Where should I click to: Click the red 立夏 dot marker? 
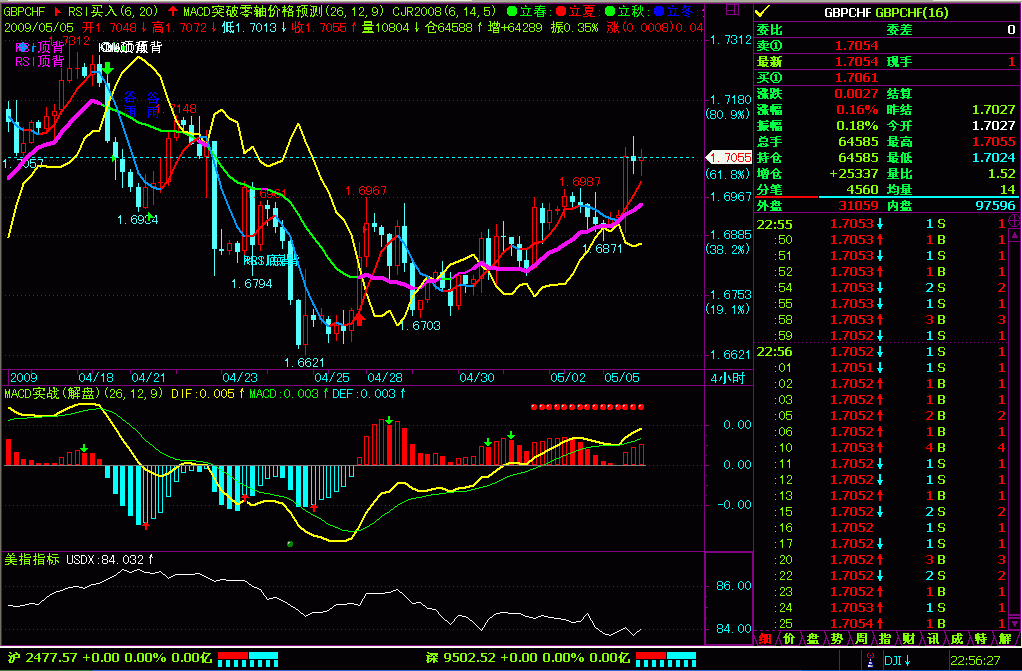[x=562, y=12]
